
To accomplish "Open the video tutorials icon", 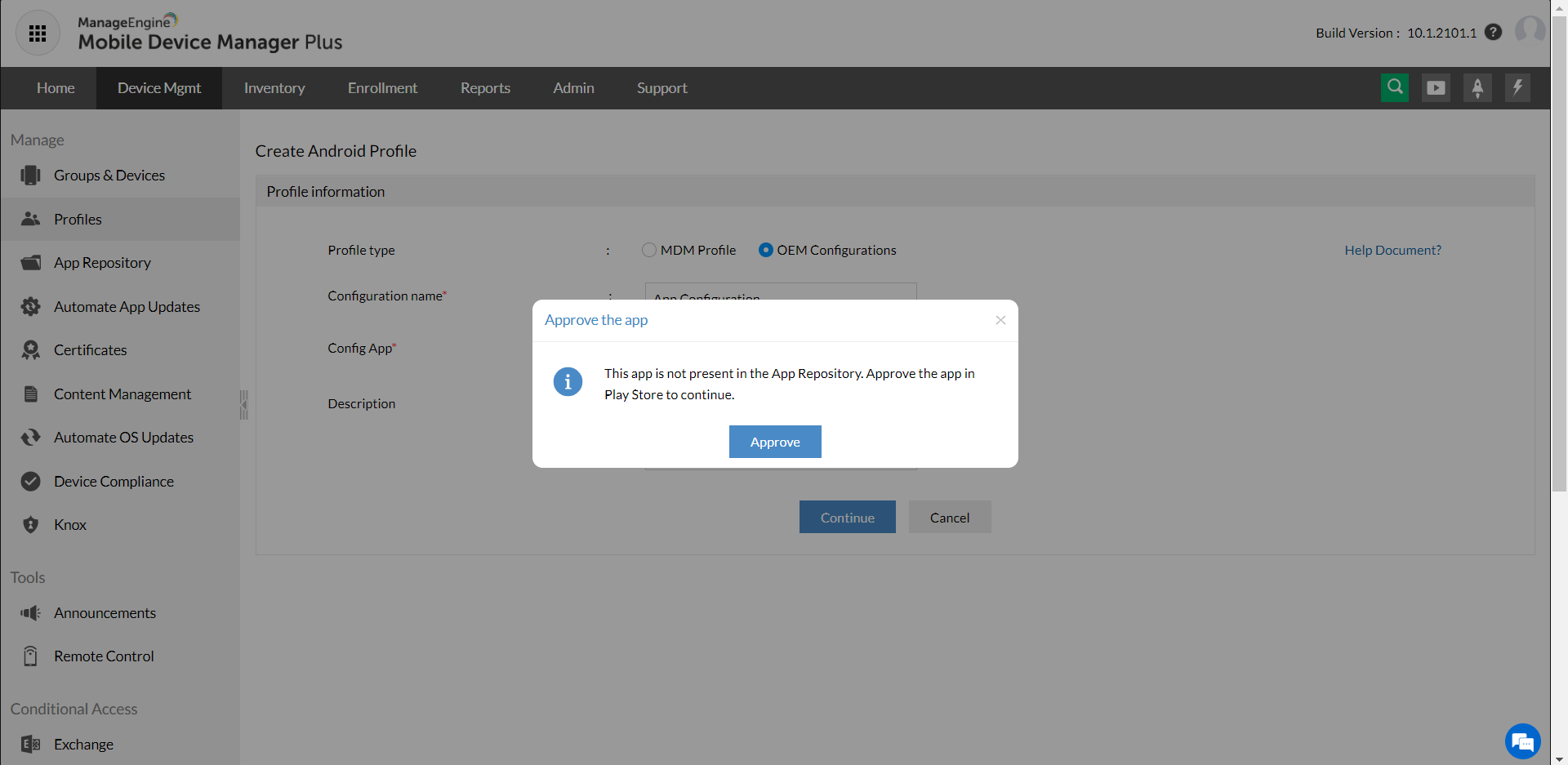I will [x=1436, y=87].
